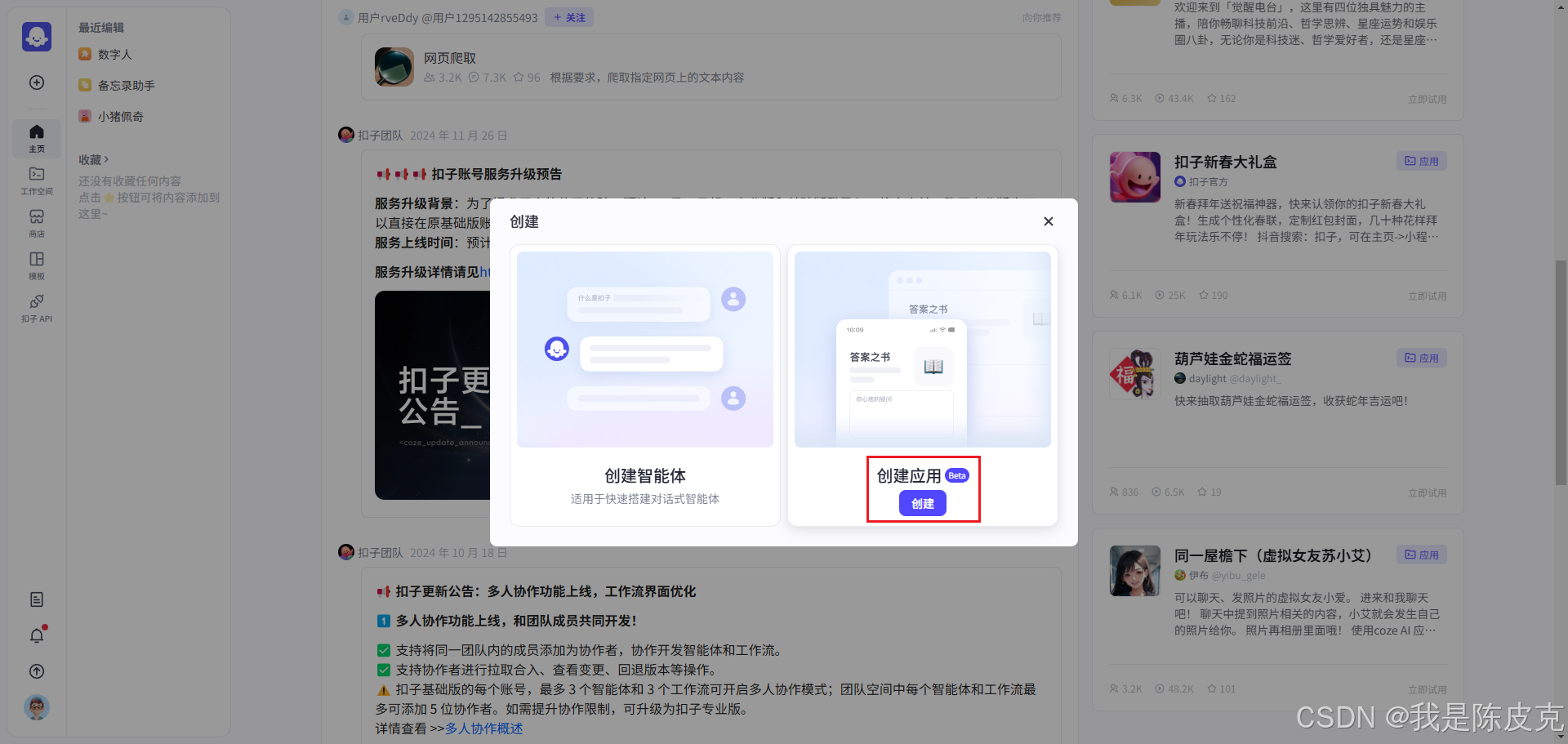Click the Beta badge next to 创建应用

click(957, 475)
